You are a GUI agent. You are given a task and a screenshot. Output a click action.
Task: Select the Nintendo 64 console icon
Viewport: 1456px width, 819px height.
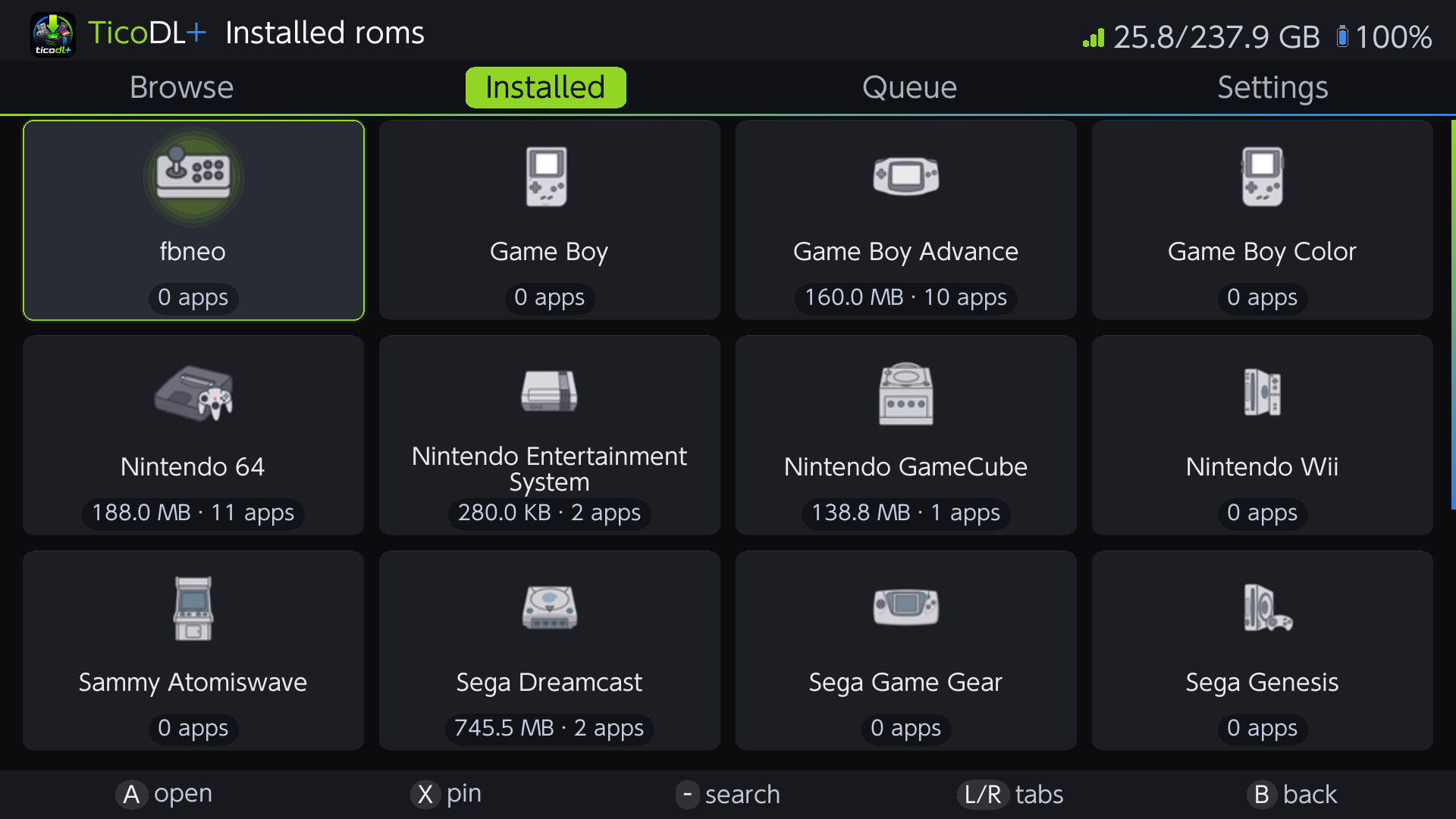193,393
